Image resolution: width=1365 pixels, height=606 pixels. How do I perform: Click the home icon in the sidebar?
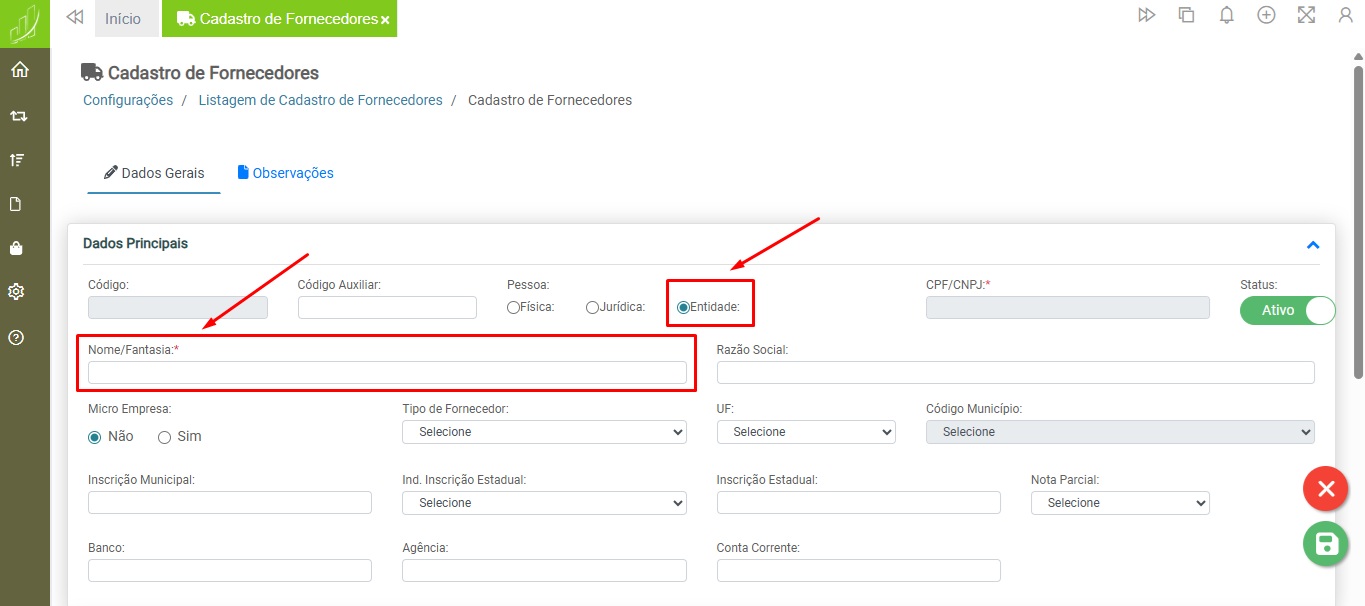(x=19, y=70)
